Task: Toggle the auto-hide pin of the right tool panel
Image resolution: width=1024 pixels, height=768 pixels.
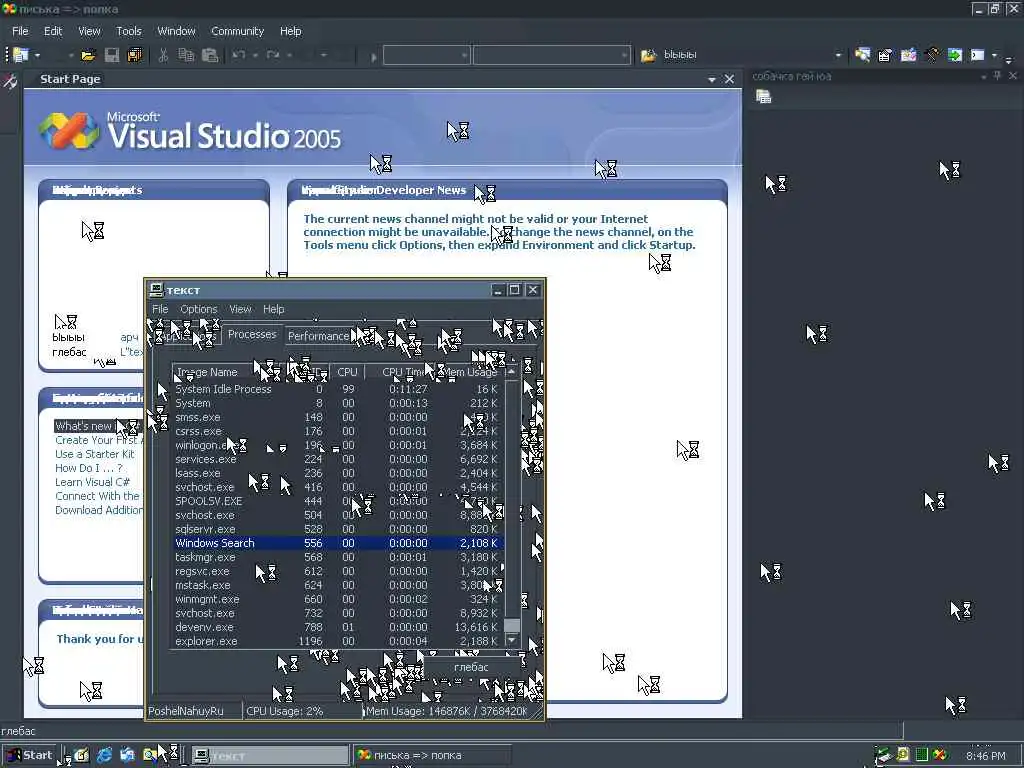Action: [x=998, y=76]
